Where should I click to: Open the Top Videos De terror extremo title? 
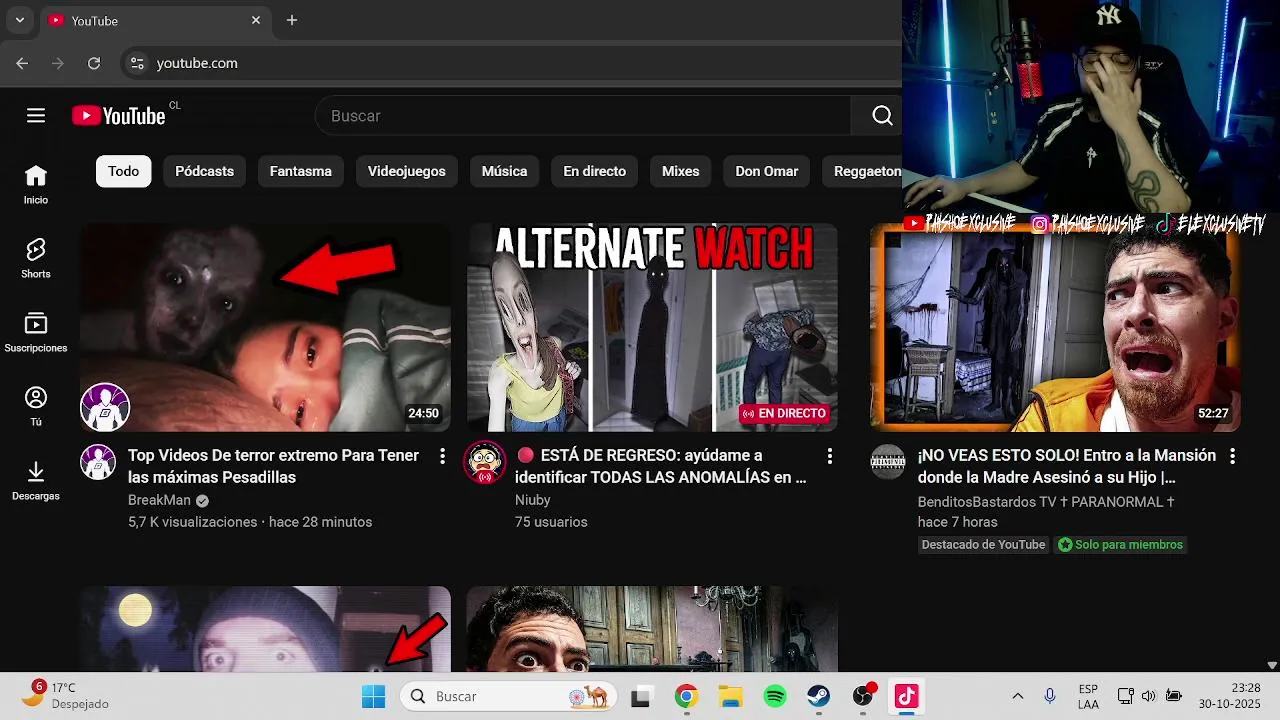tap(273, 466)
